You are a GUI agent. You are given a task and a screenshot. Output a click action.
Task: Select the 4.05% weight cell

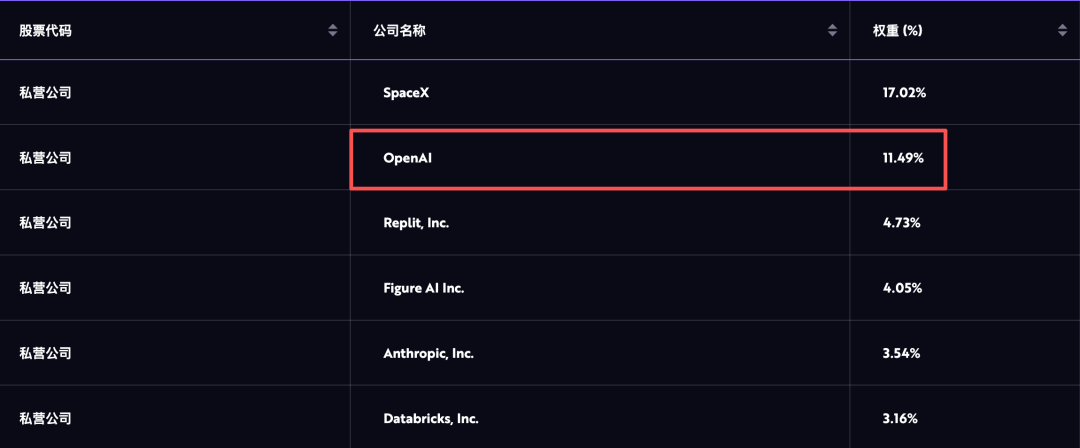[902, 288]
